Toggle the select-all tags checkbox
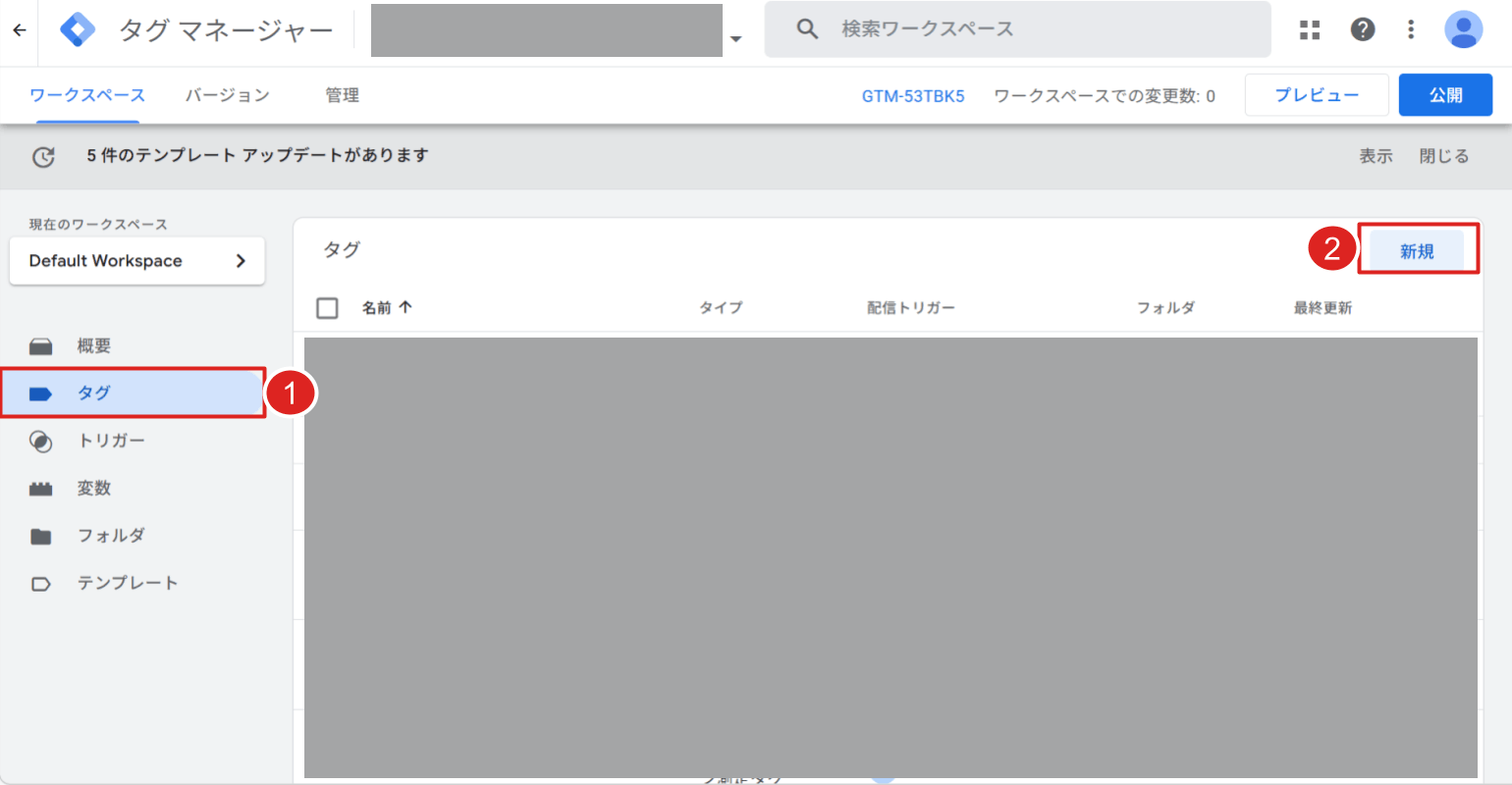The height and width of the screenshot is (785, 1512). pyautogui.click(x=328, y=308)
